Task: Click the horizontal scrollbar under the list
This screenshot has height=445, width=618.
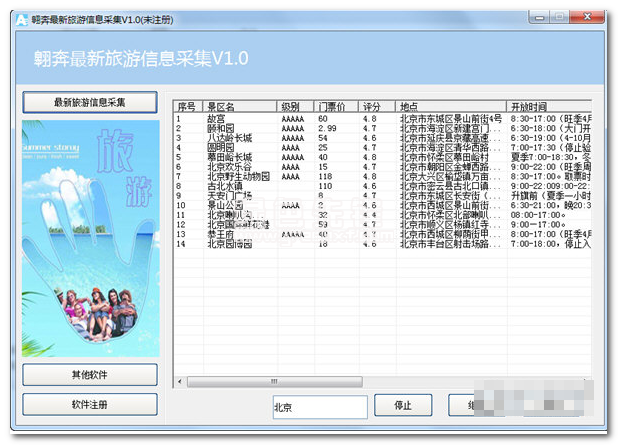Action: coord(380,382)
